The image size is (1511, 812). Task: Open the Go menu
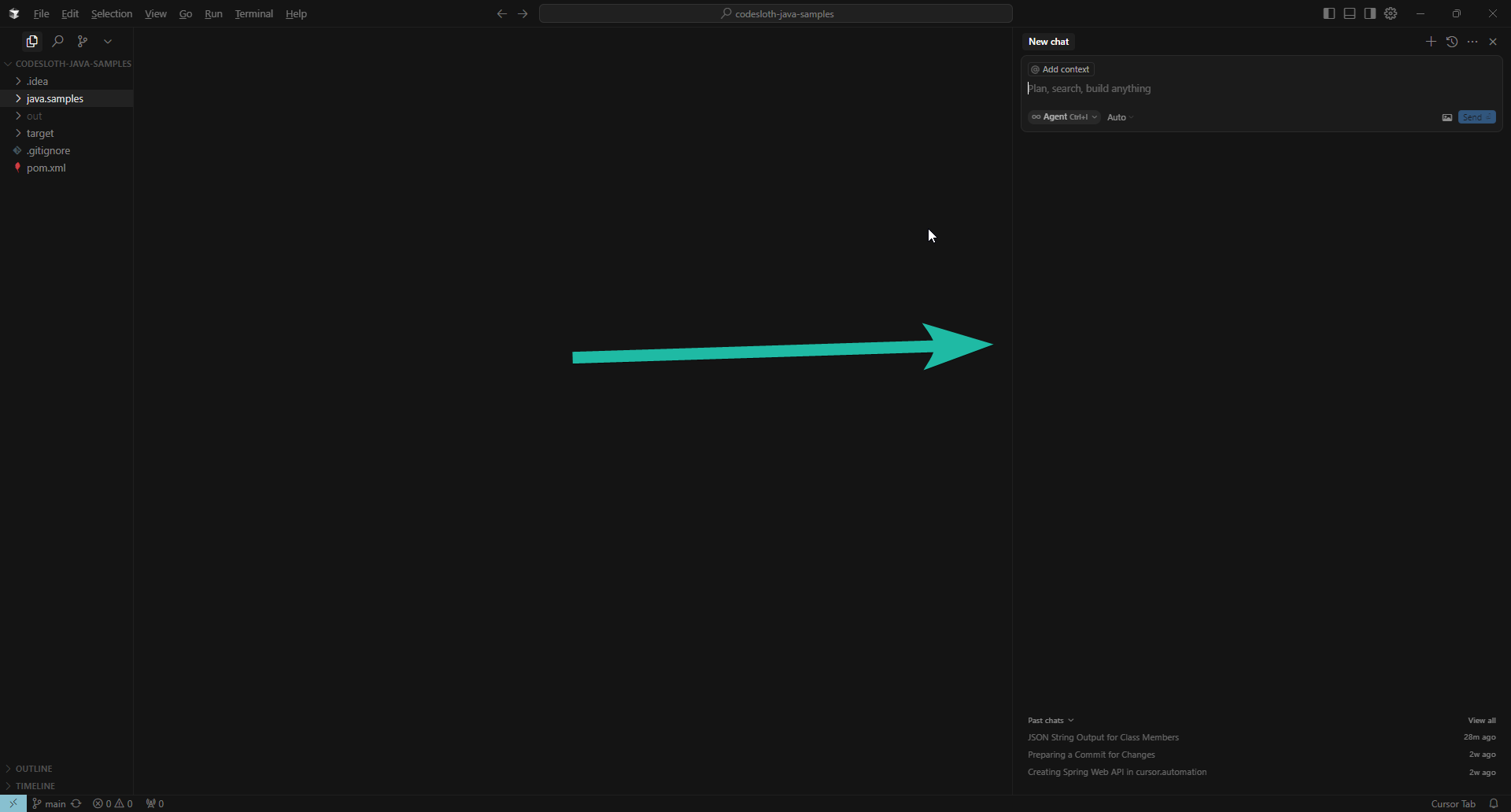pos(186,13)
